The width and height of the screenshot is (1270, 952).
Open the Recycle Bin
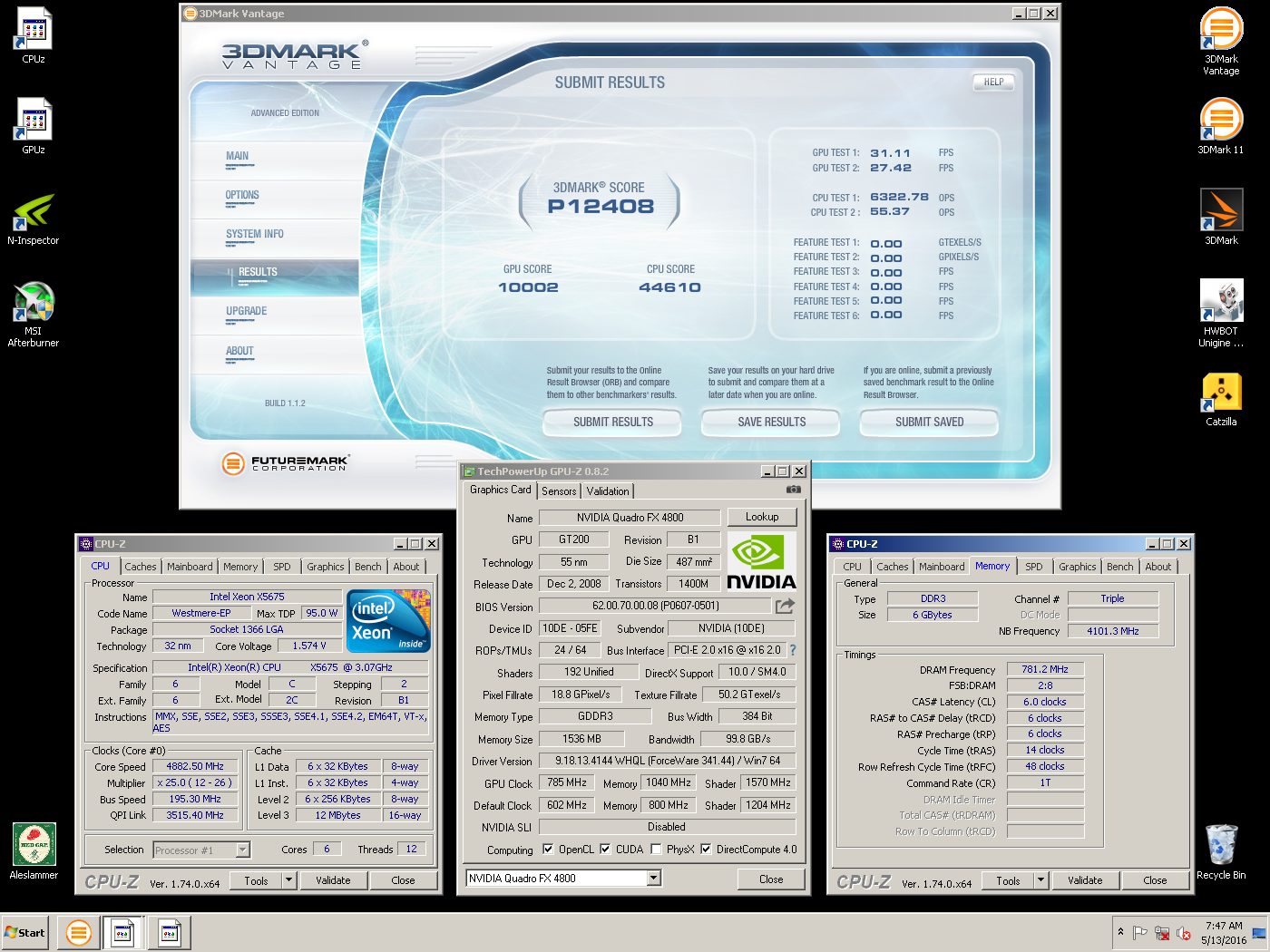click(1221, 851)
